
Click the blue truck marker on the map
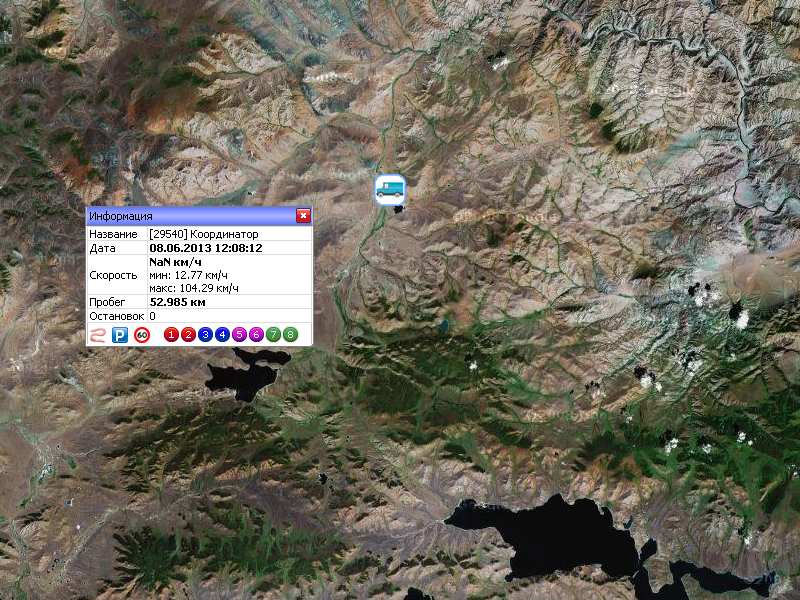point(391,190)
